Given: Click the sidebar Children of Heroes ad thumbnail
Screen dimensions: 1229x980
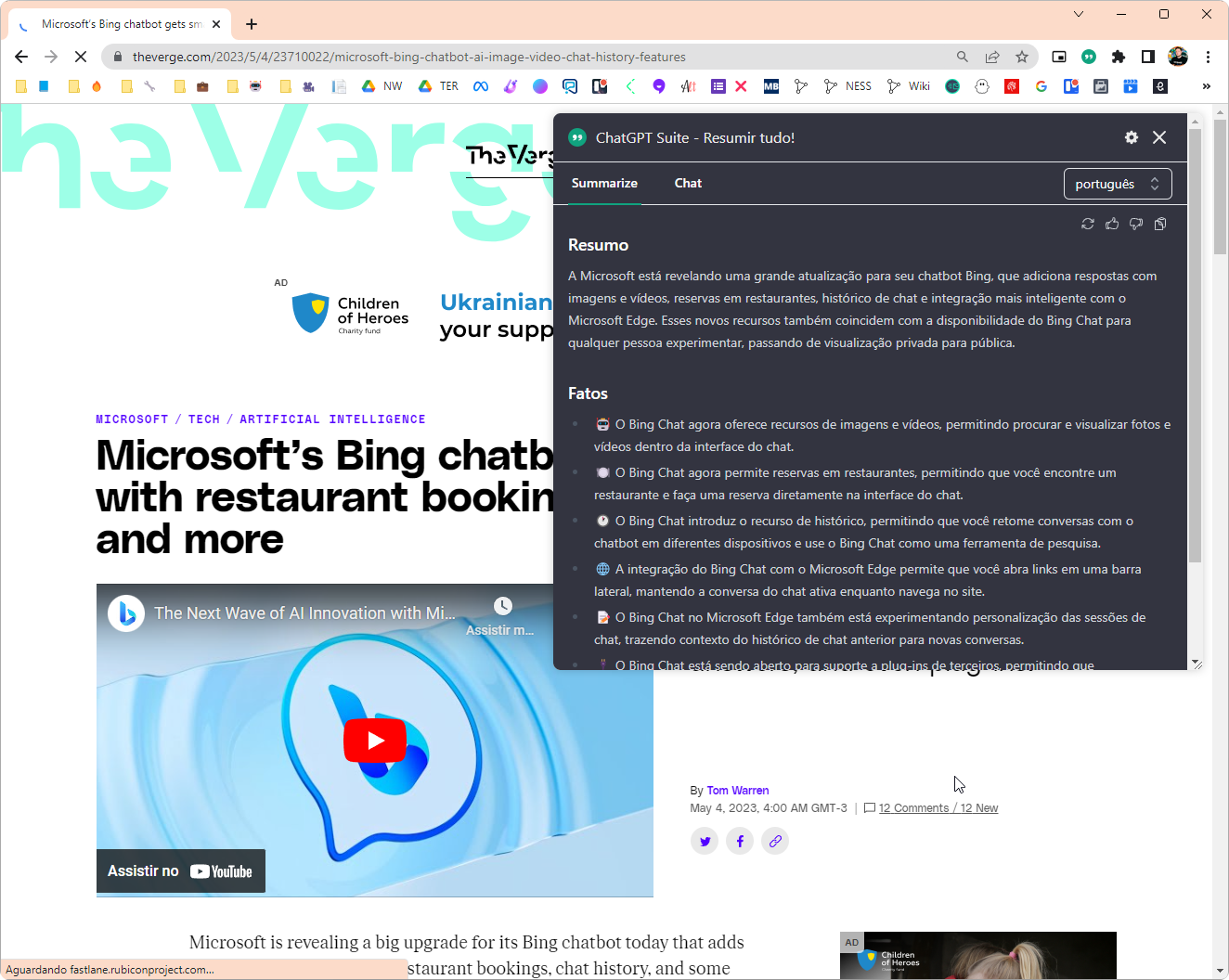Looking at the screenshot, I should pyautogui.click(x=978, y=955).
